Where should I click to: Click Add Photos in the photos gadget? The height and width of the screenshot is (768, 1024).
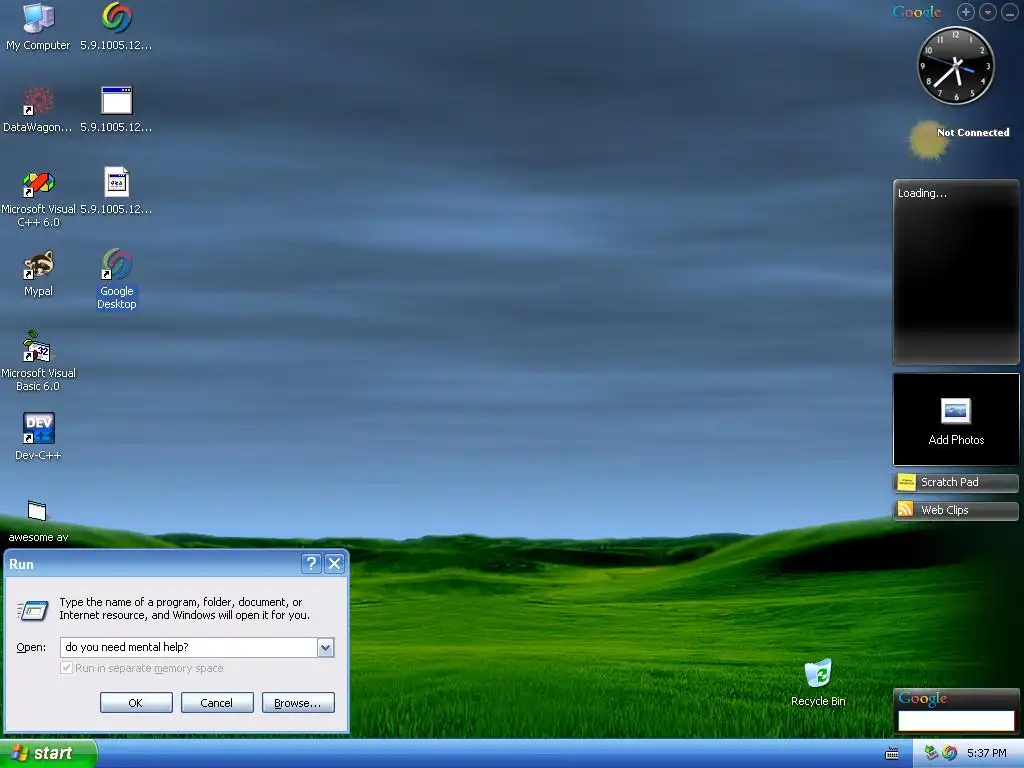click(x=955, y=420)
